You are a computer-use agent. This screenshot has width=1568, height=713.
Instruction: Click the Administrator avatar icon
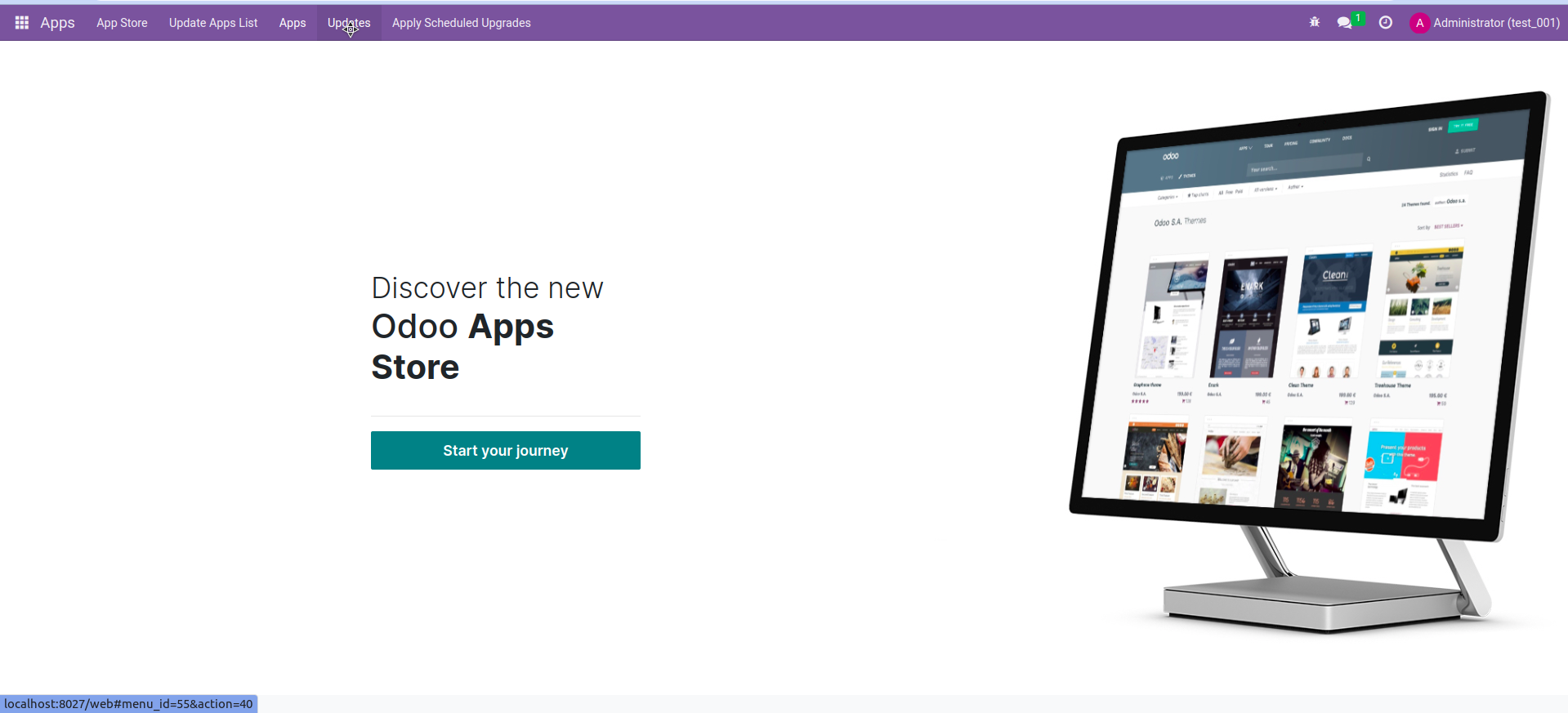tap(1420, 23)
